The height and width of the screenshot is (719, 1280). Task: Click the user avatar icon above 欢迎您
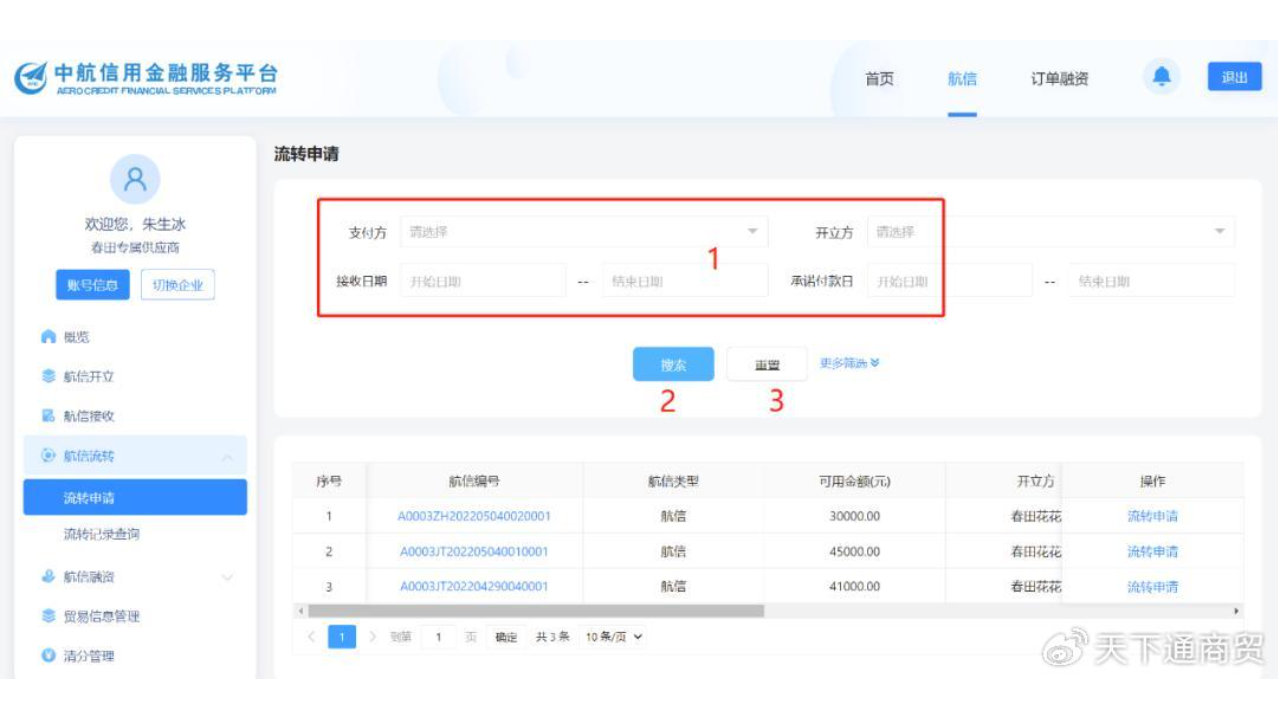136,181
